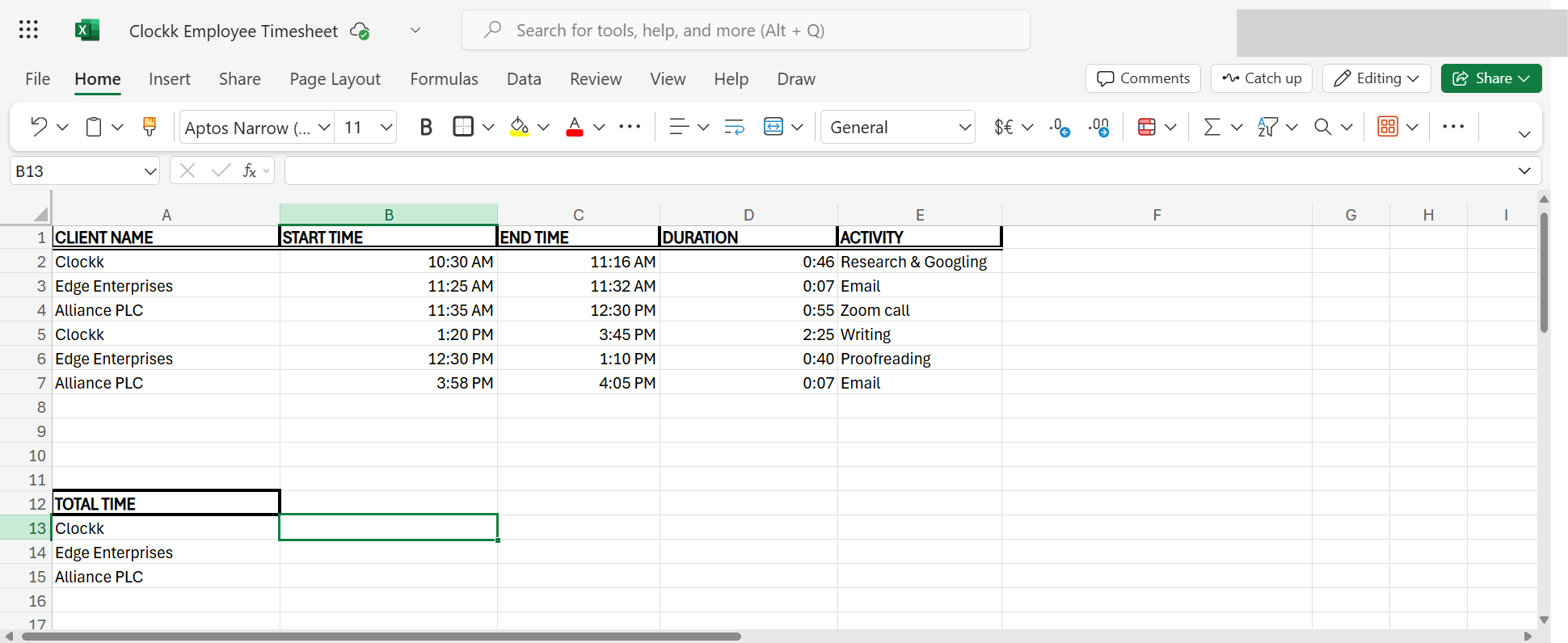The height and width of the screenshot is (643, 1568).
Task: Click the horizontal scrollbar thumb
Action: tap(381, 637)
